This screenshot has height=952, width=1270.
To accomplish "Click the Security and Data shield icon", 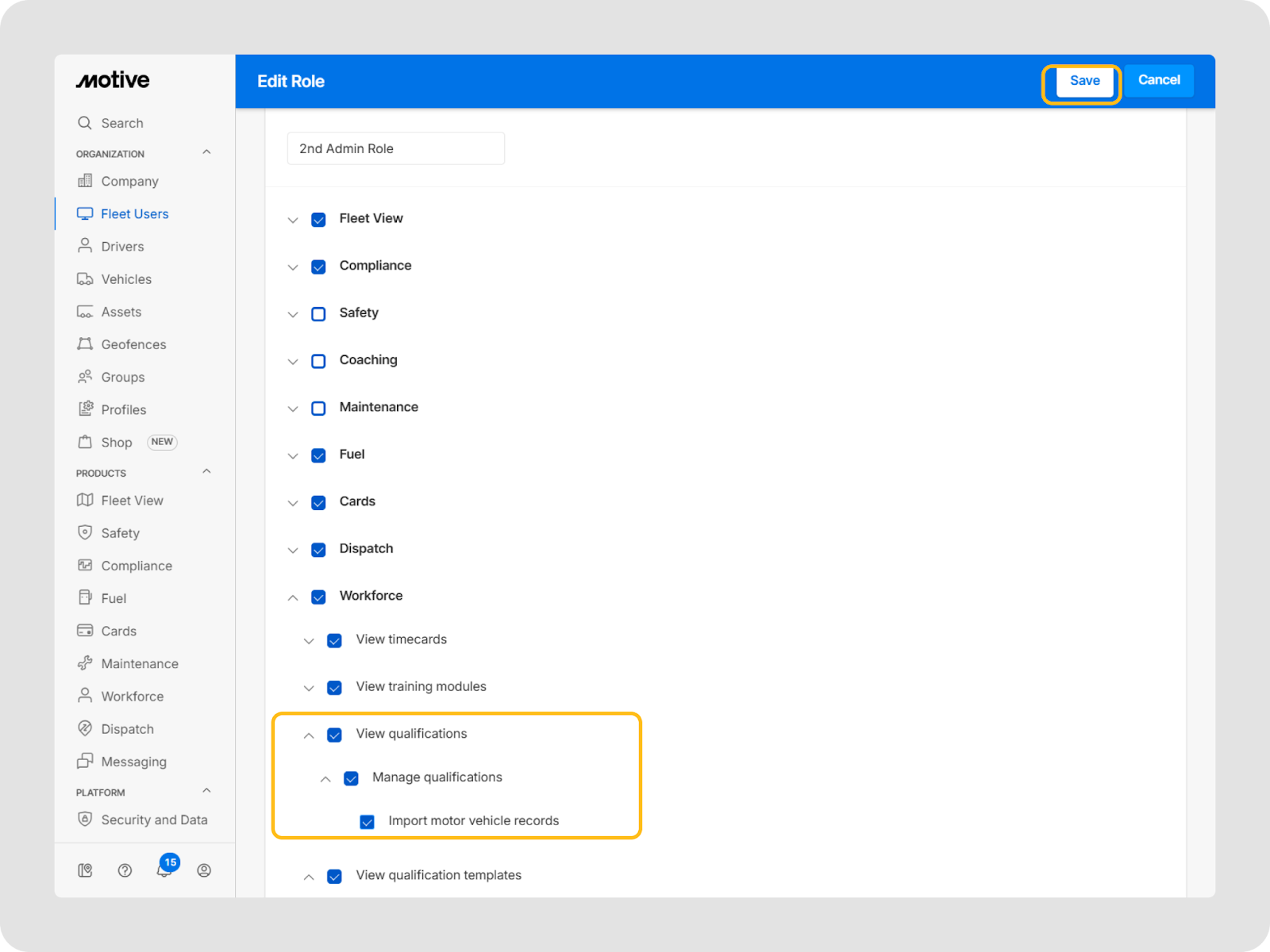I will 85,820.
